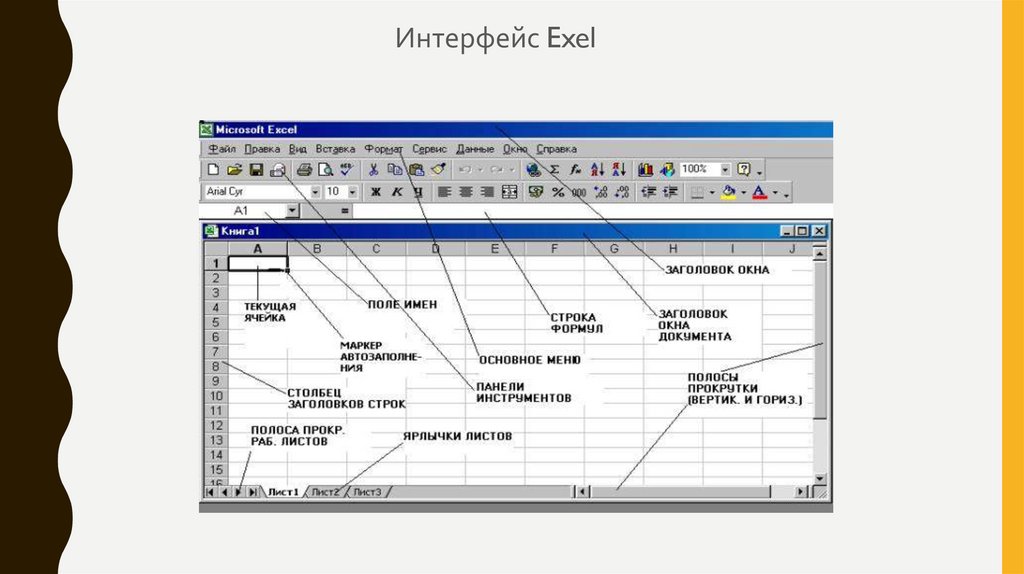Toggle underline Ч formatting

coord(418,192)
